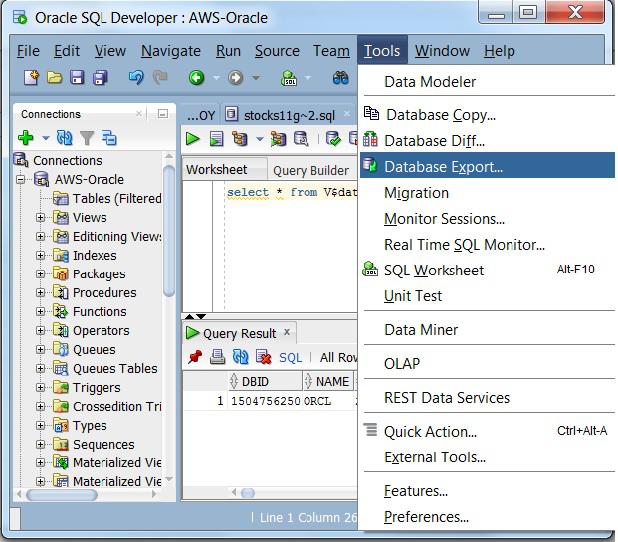Select Database Export from Tools menu
The width and height of the screenshot is (618, 542).
click(487, 166)
